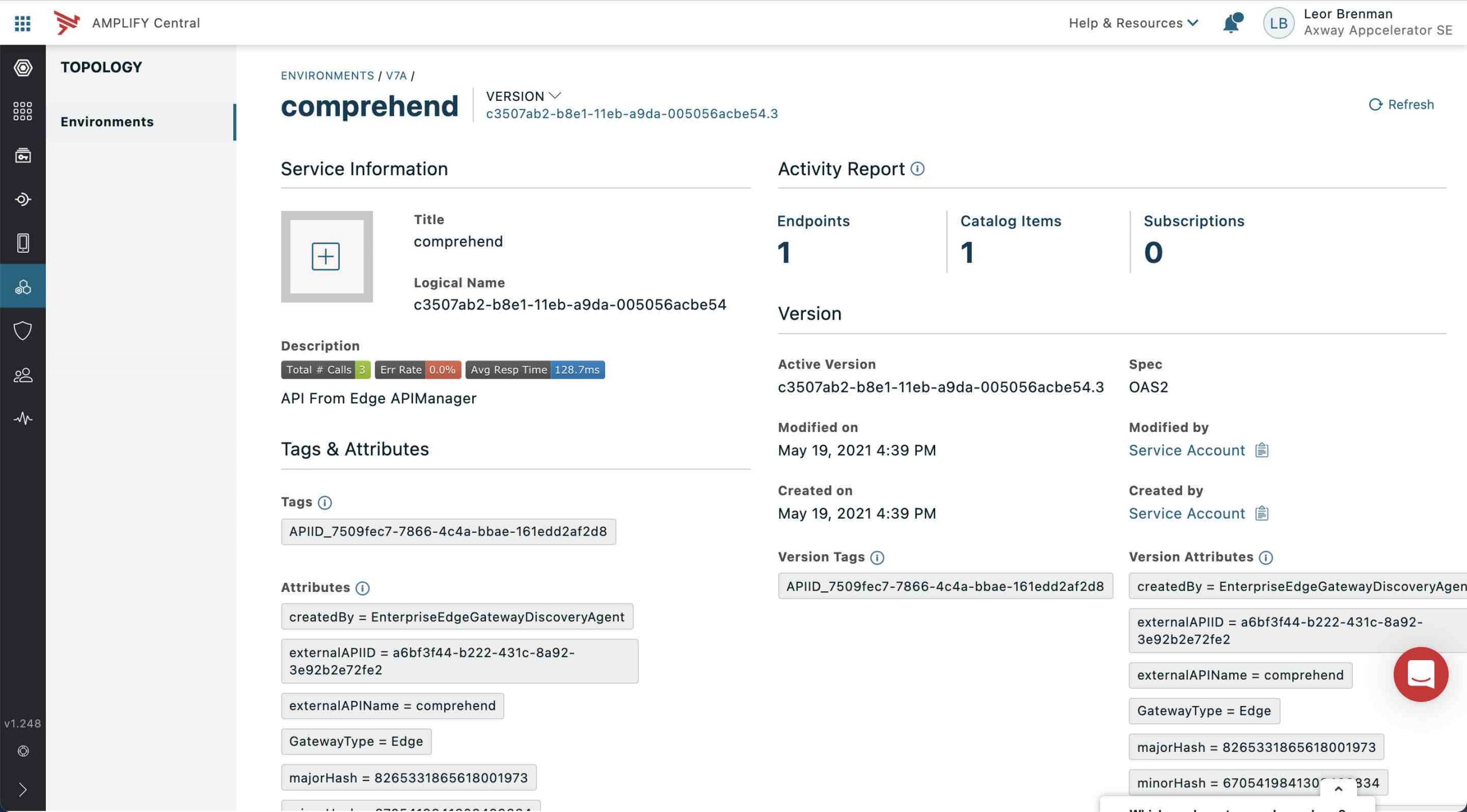Expand the sidebar with the arrow
The image size is (1467, 812).
[23, 790]
